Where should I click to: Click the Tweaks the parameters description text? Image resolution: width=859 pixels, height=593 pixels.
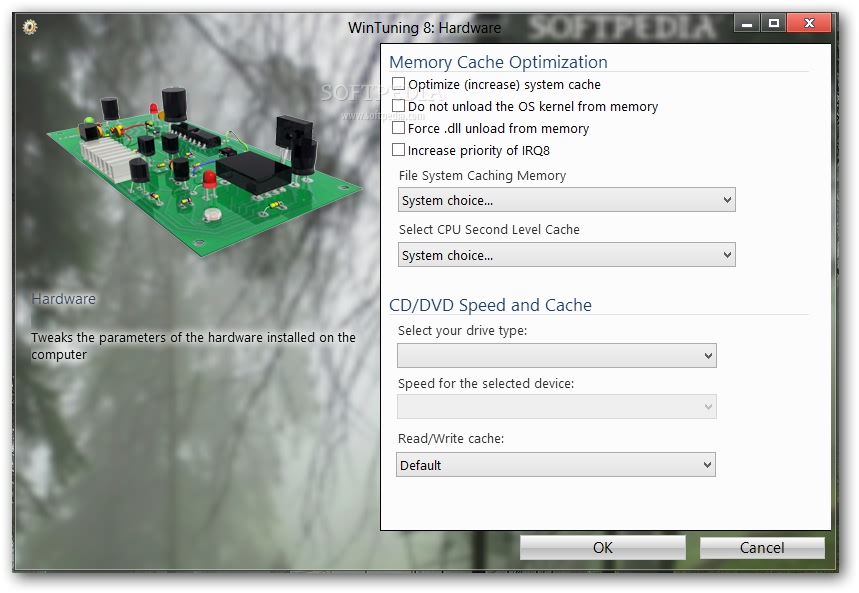point(193,346)
